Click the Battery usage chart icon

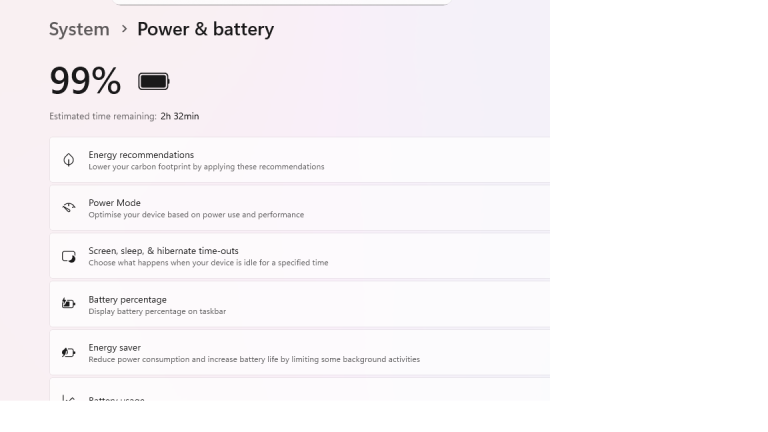pos(69,397)
